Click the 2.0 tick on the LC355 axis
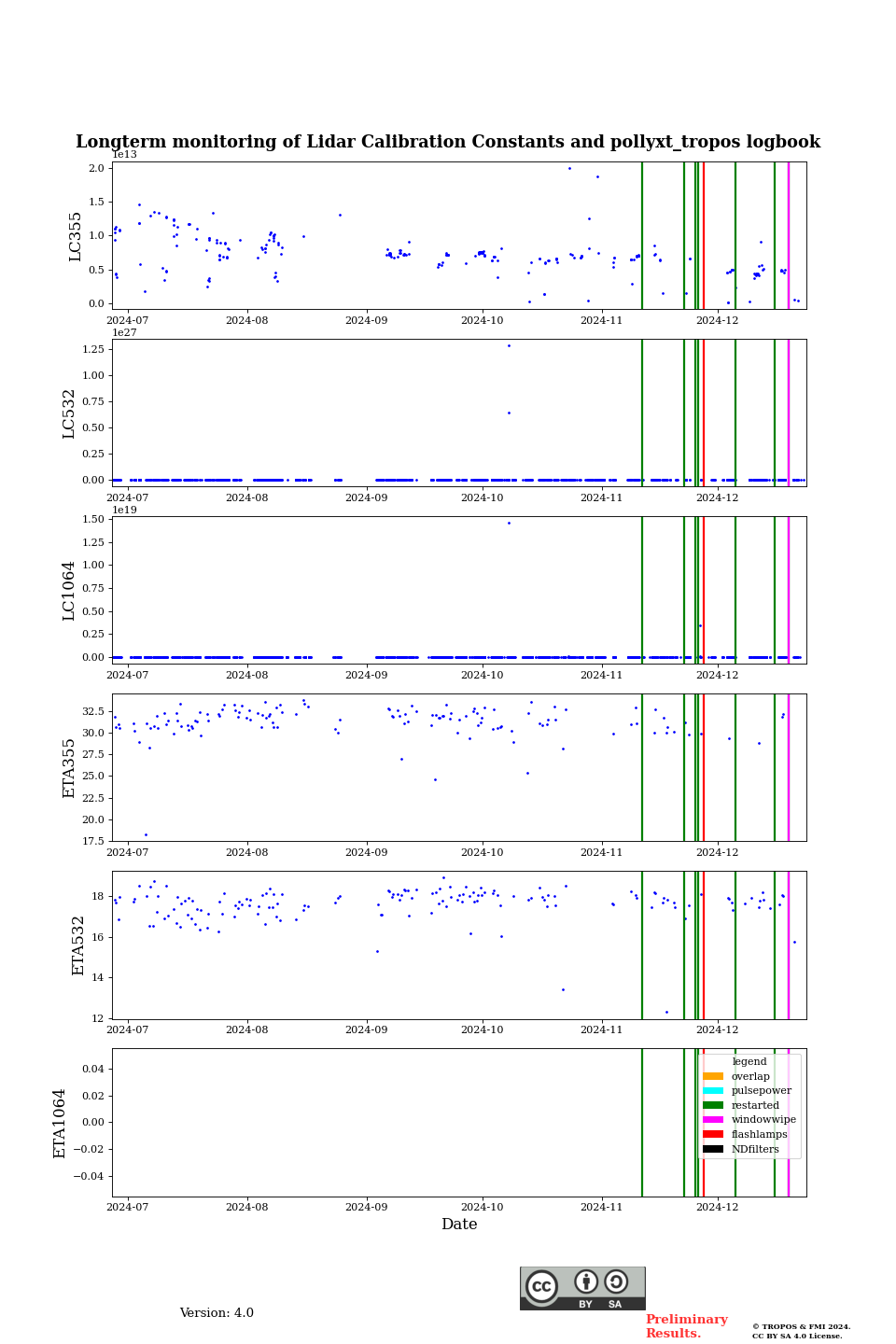The image size is (896, 1344). (96, 168)
